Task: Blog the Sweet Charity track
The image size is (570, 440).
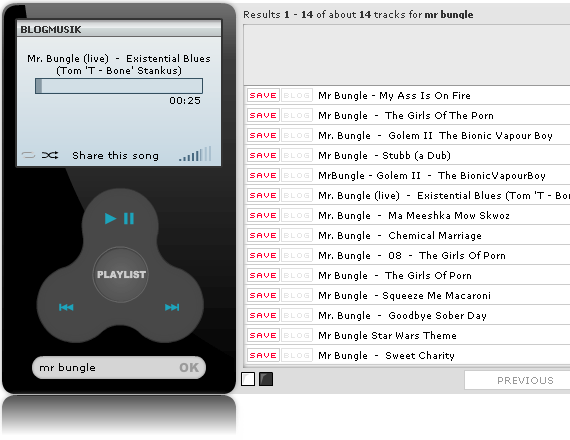Action: click(297, 356)
